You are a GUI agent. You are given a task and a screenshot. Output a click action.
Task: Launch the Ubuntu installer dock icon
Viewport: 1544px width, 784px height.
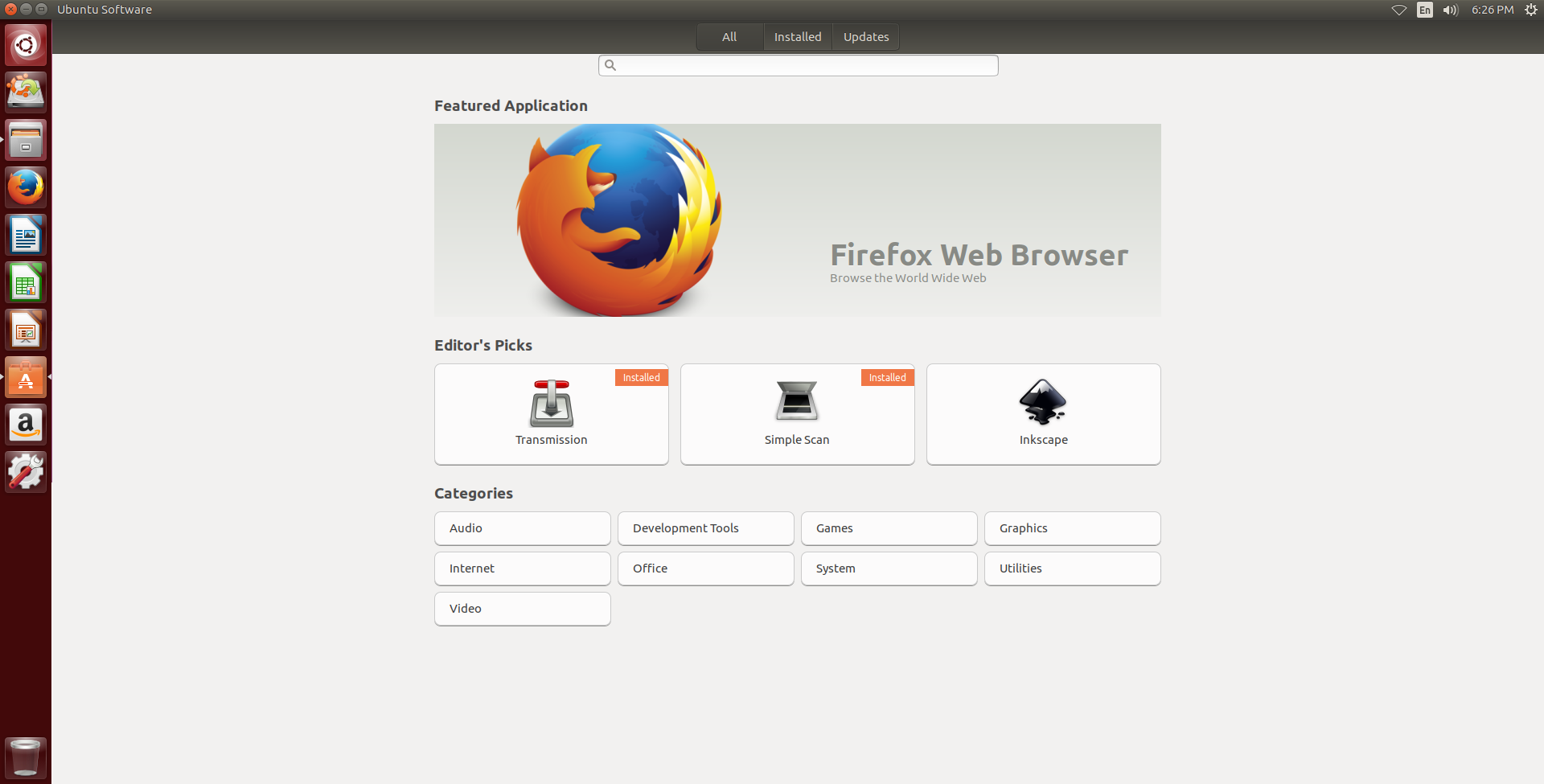pos(26,92)
